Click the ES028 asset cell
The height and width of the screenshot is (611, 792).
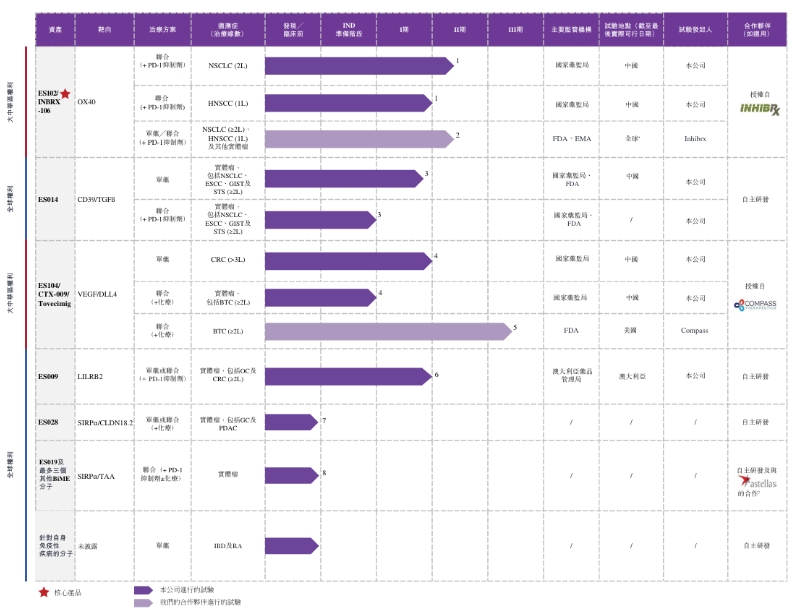click(x=55, y=422)
